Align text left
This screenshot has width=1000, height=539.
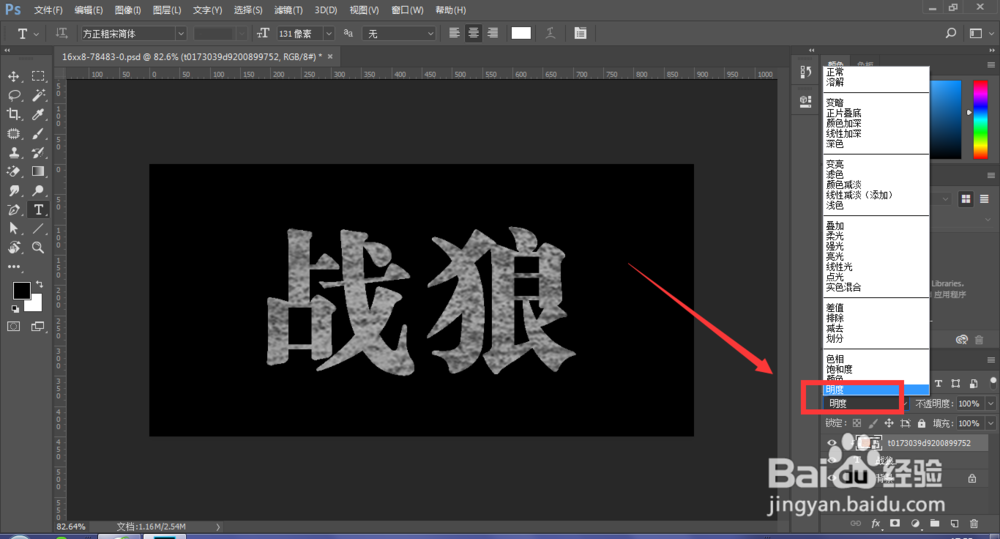(454, 33)
